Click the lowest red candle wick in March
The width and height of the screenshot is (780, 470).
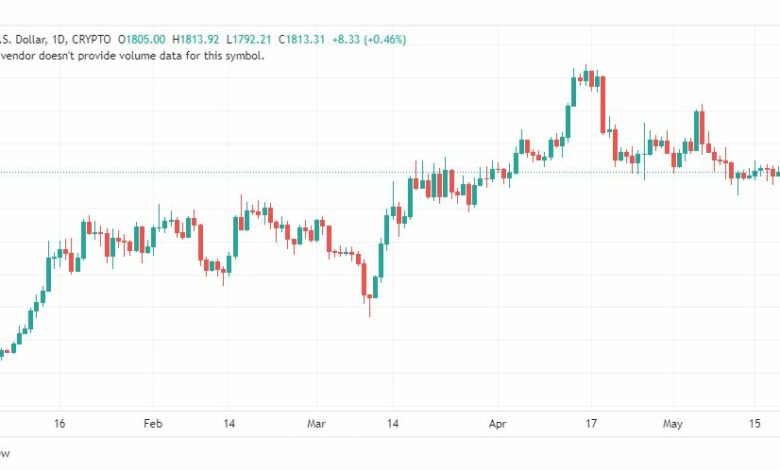tap(370, 306)
